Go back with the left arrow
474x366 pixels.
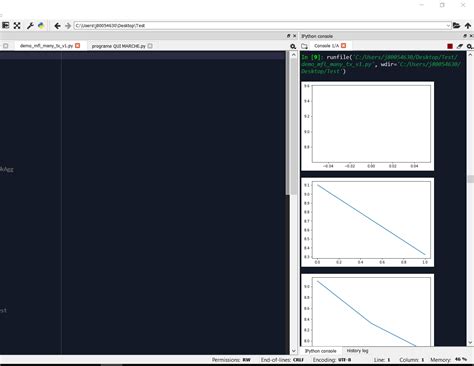click(x=57, y=26)
